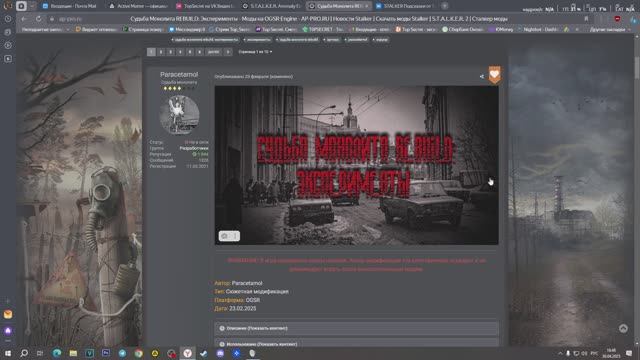Switch to Yandex Browser on the taskbar
This screenshot has height=360, width=640.
187,353
